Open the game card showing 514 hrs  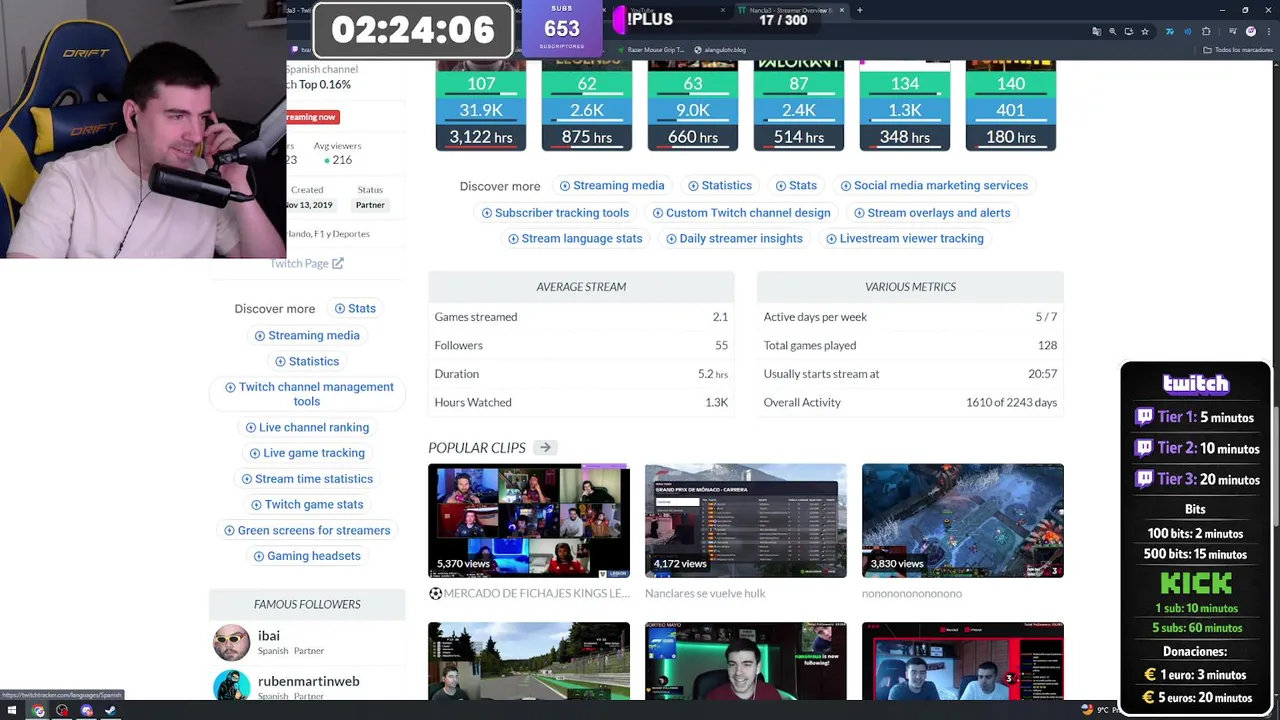click(799, 105)
